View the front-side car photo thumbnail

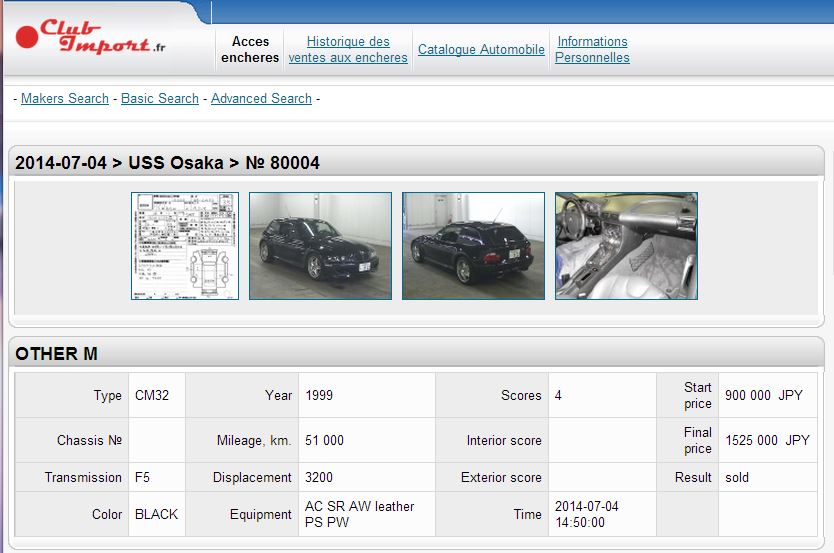point(320,246)
